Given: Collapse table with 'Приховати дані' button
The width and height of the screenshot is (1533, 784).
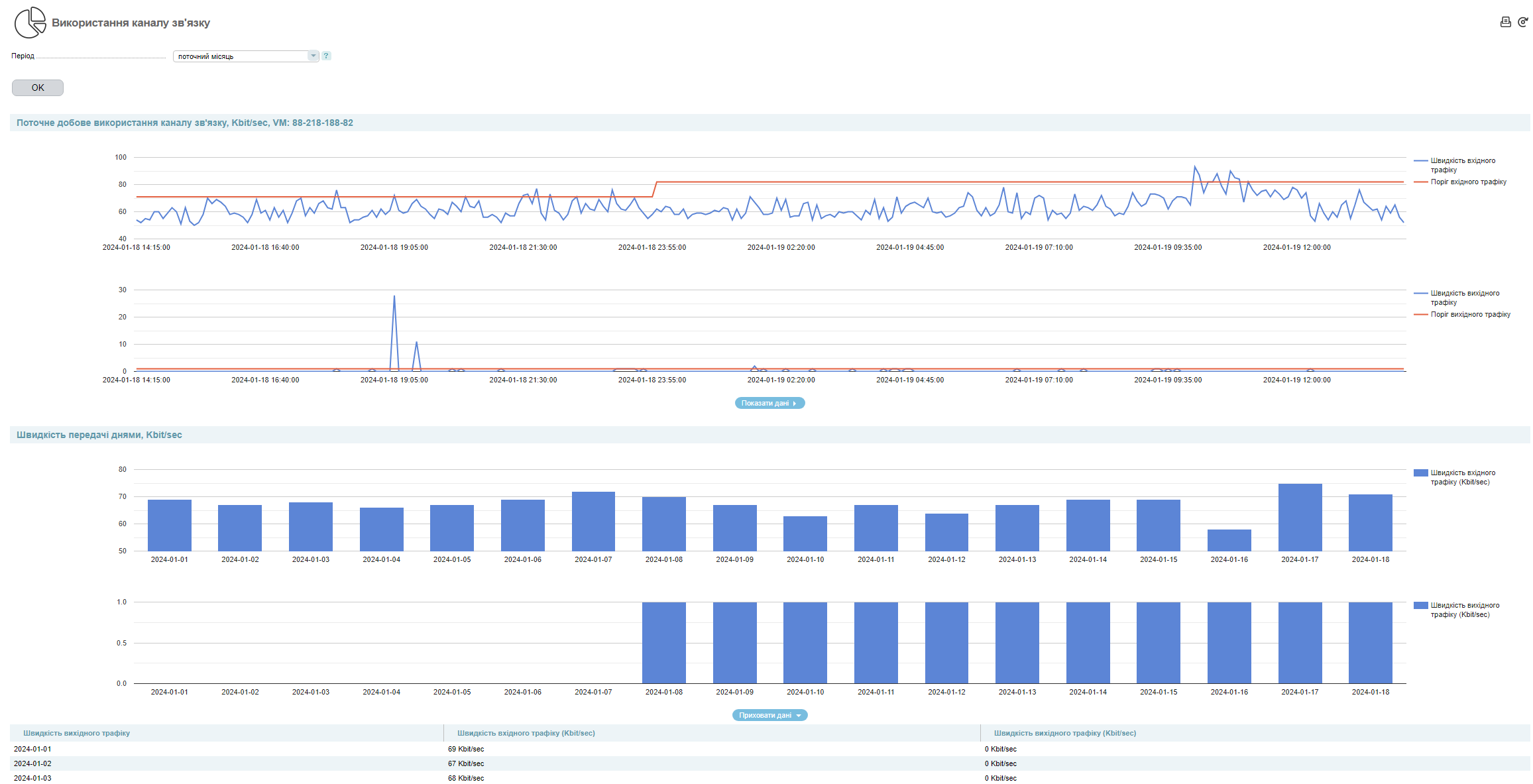Looking at the screenshot, I should click(x=769, y=715).
